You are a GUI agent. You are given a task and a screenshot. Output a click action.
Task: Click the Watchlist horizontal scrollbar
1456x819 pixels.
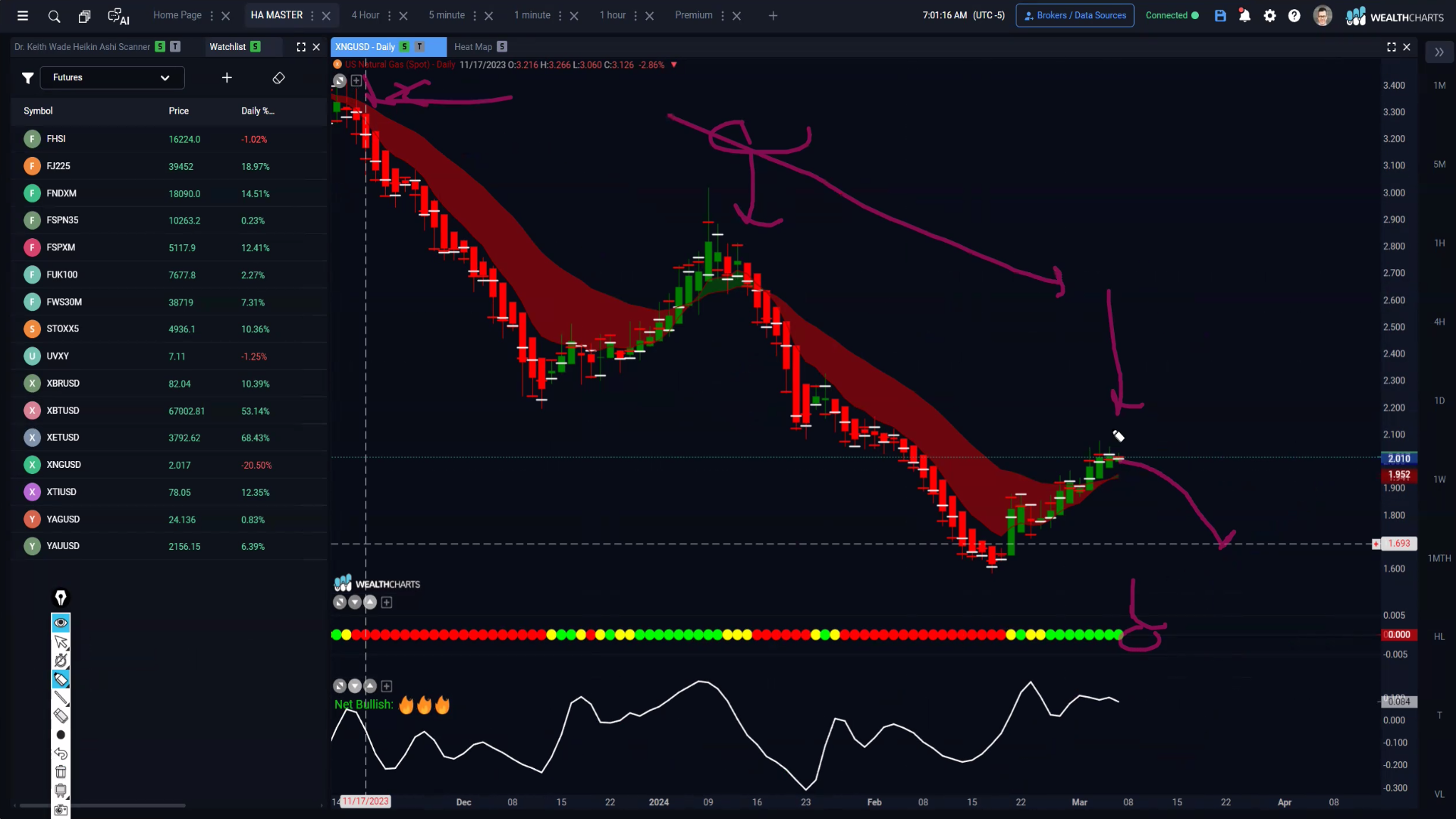(x=102, y=805)
